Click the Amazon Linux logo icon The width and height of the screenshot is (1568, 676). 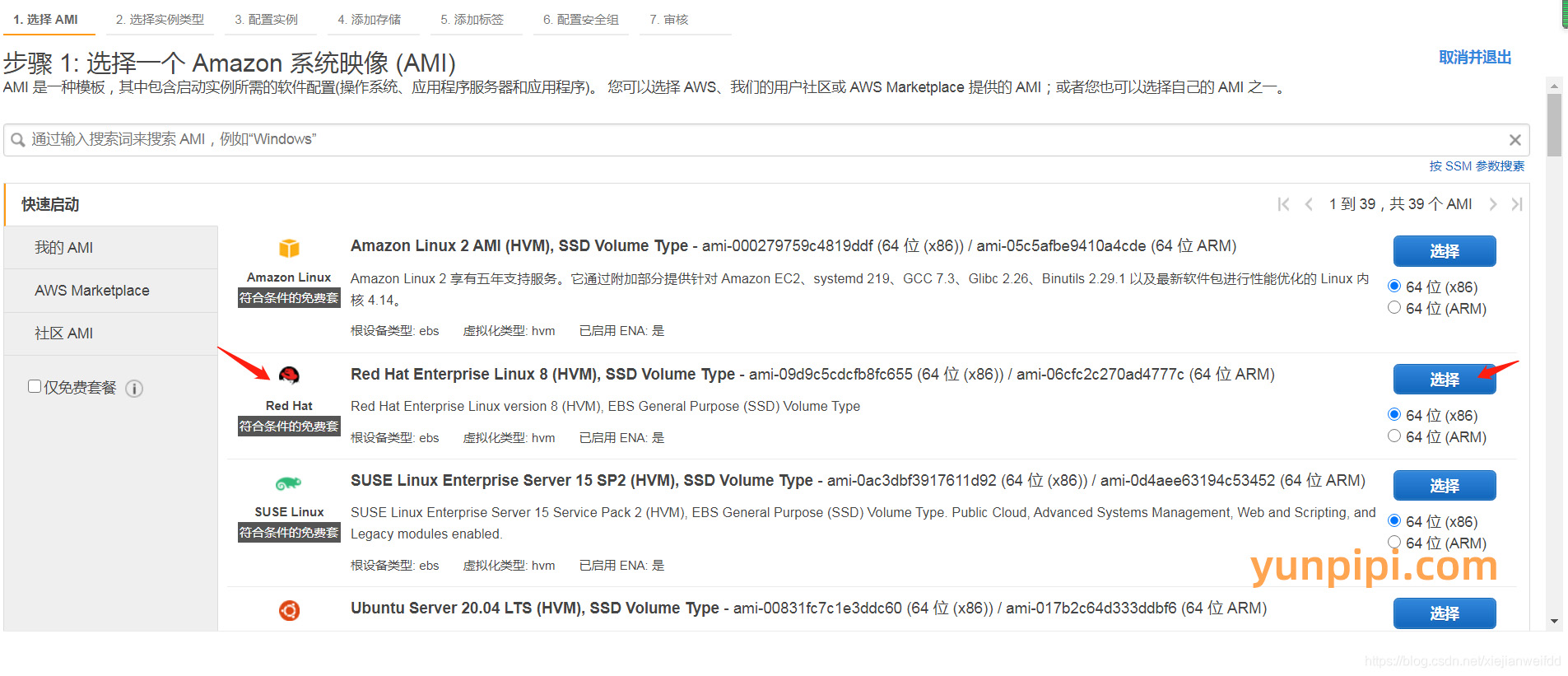click(x=289, y=248)
